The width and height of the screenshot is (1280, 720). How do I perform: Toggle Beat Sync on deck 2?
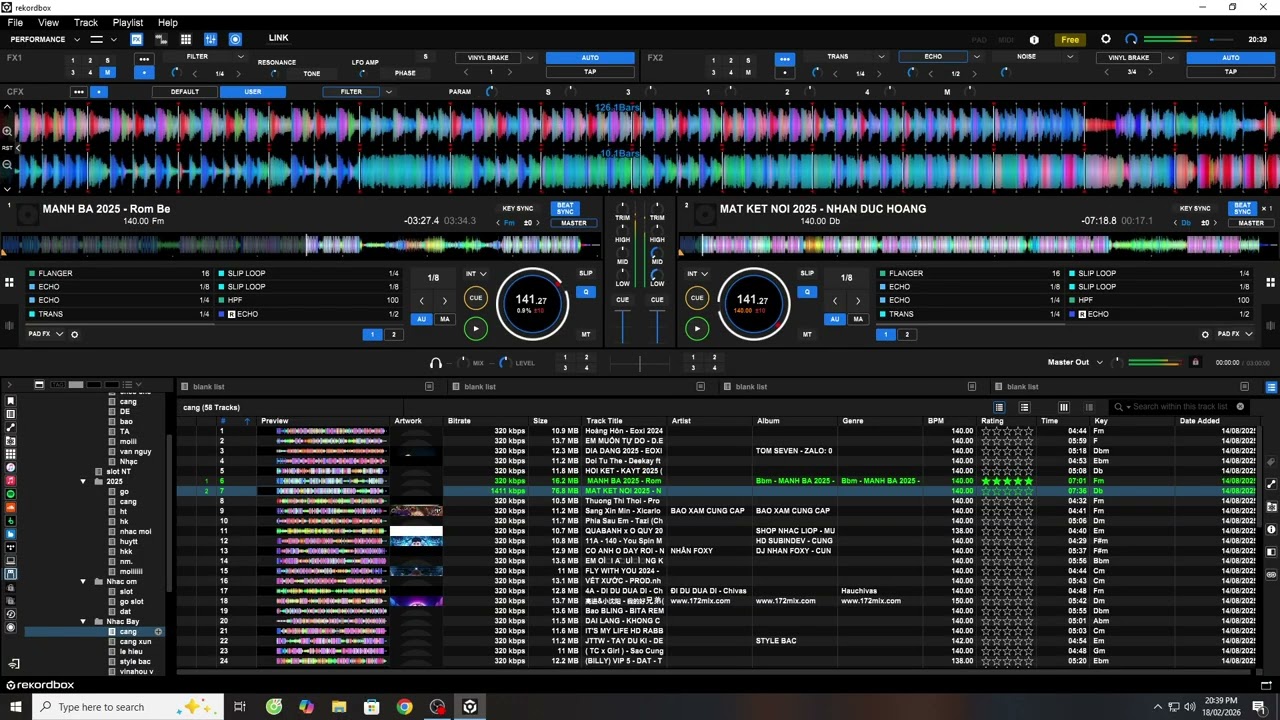click(1243, 208)
